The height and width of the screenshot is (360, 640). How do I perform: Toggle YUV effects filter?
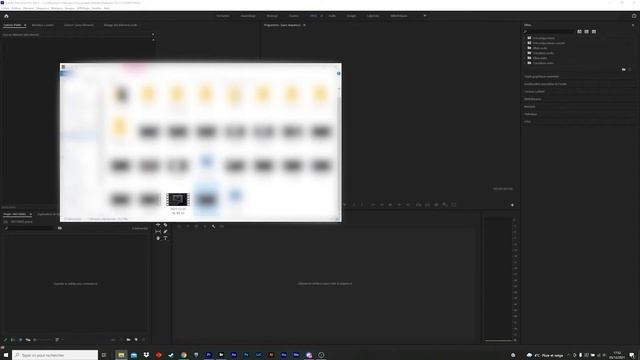tap(594, 31)
